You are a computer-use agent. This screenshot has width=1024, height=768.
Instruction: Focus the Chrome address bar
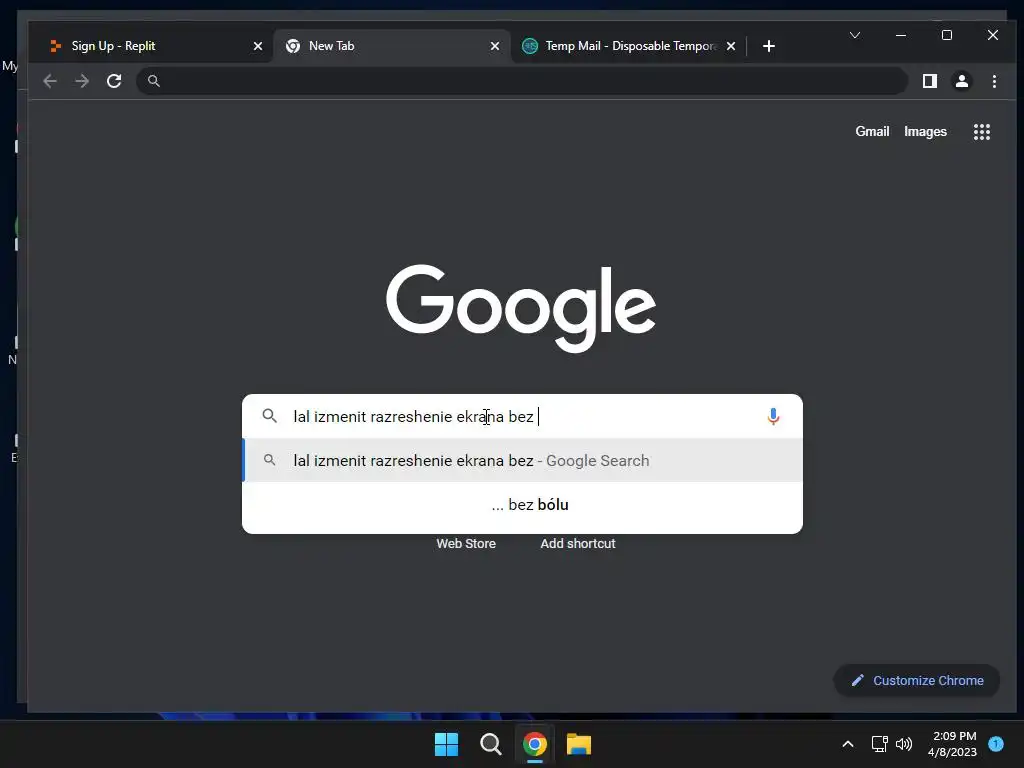[522, 81]
